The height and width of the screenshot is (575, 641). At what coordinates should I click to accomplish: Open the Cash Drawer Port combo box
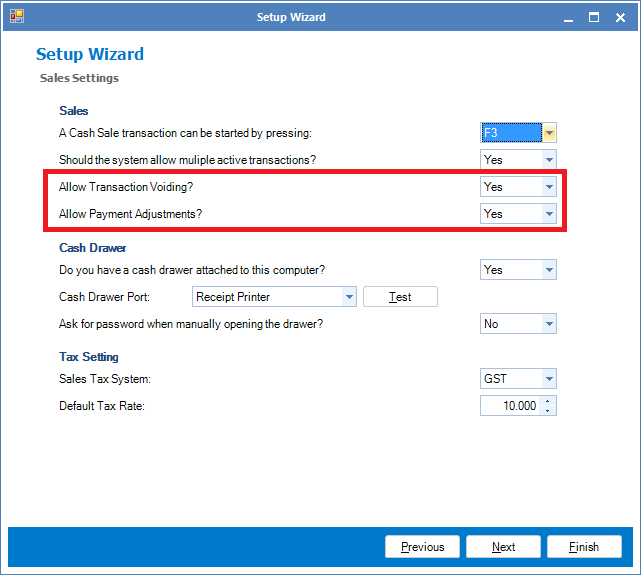point(348,297)
